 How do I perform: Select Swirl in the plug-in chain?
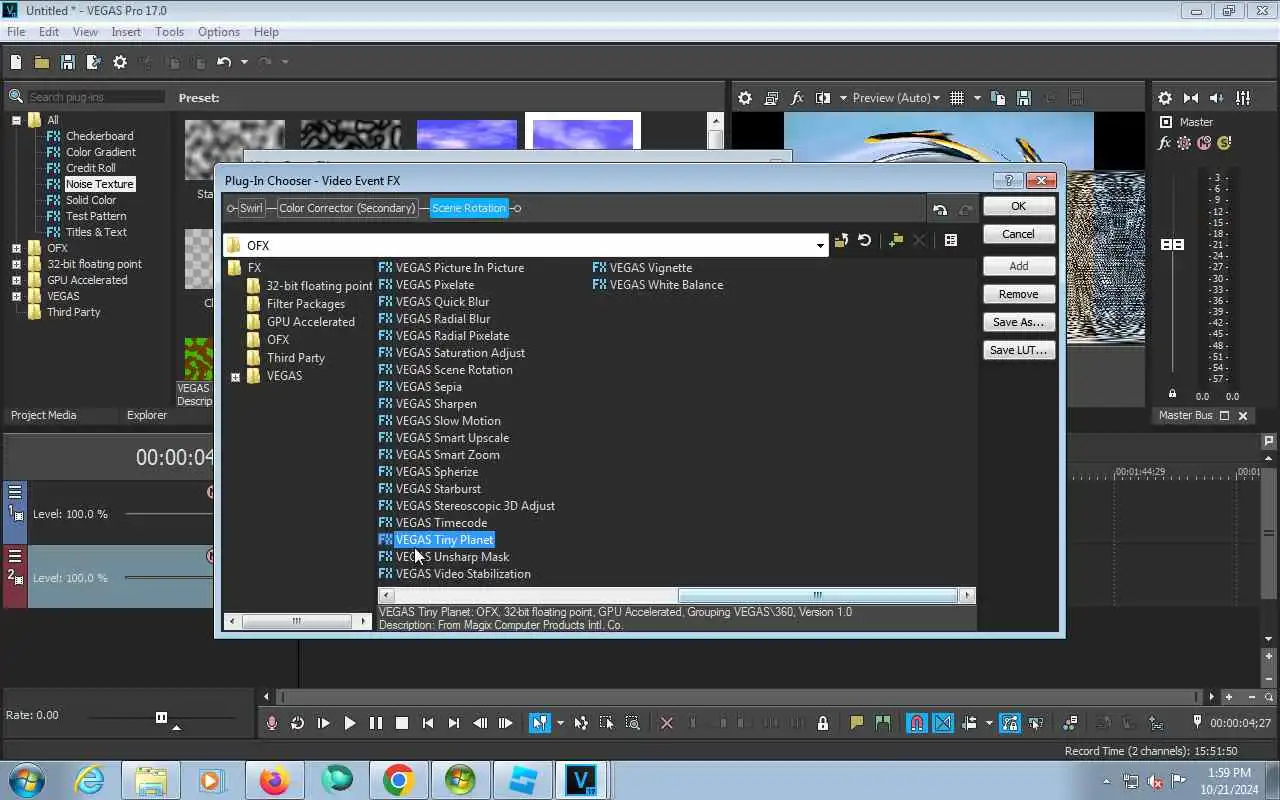251,208
